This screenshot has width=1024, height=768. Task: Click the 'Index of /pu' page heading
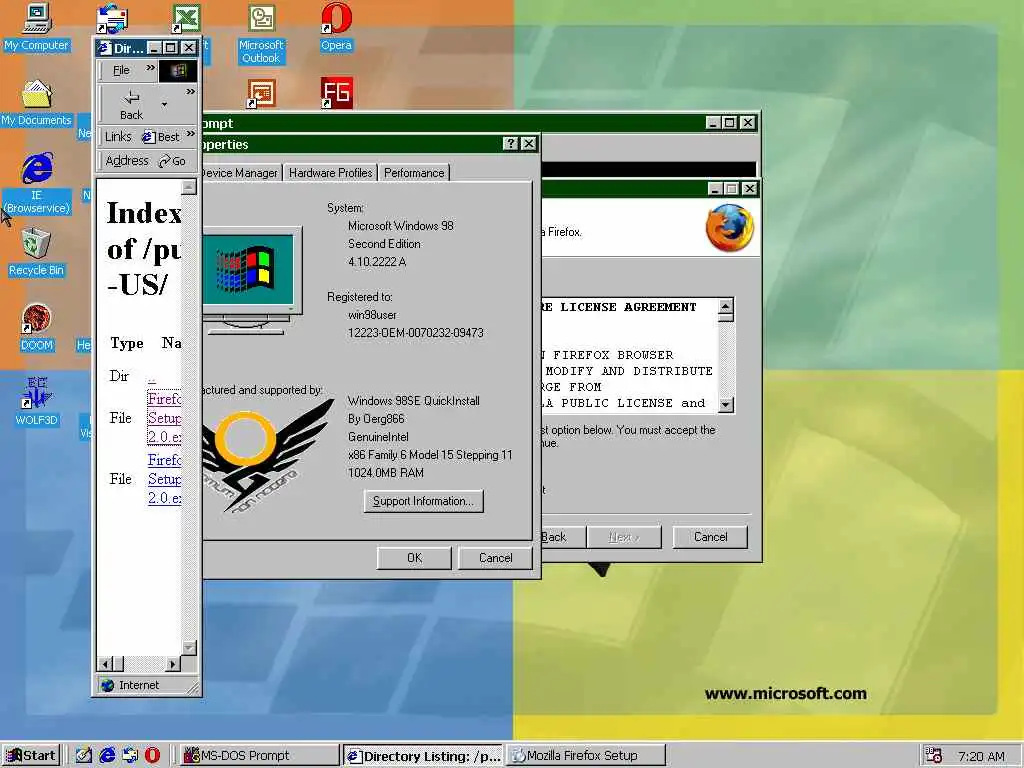[144, 231]
